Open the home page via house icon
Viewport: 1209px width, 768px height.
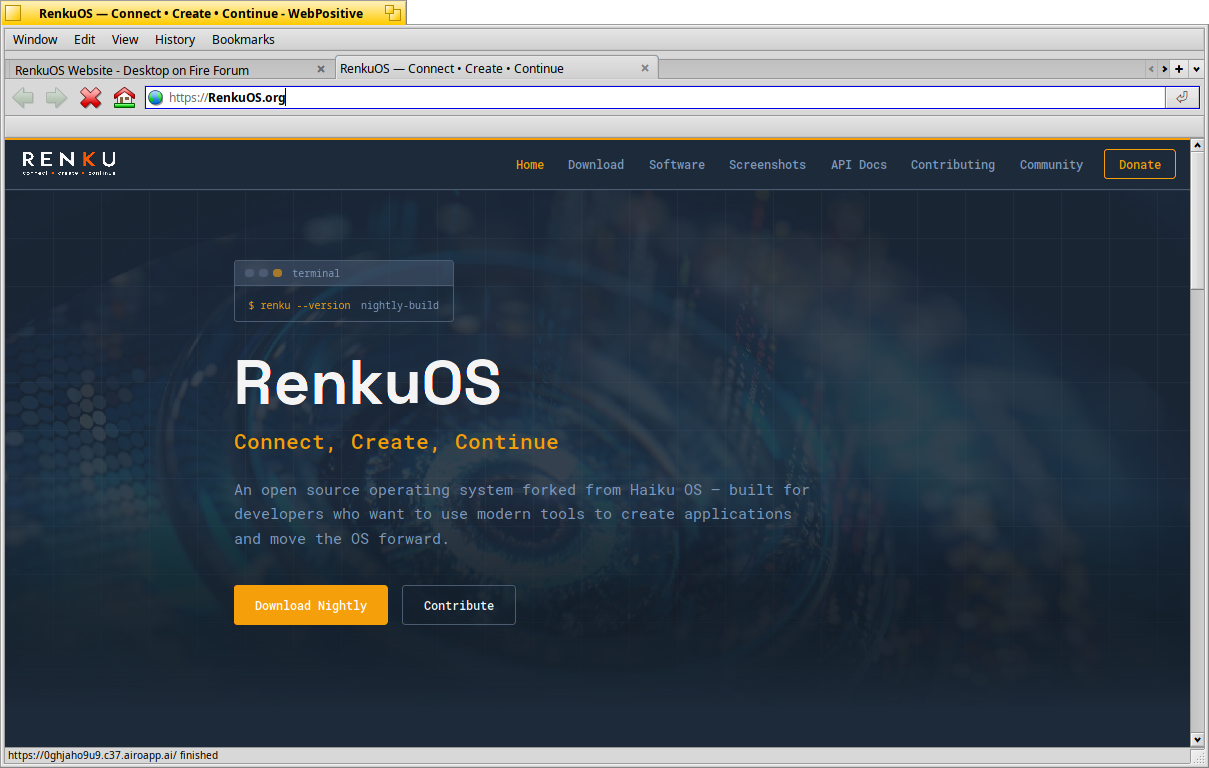pyautogui.click(x=124, y=98)
